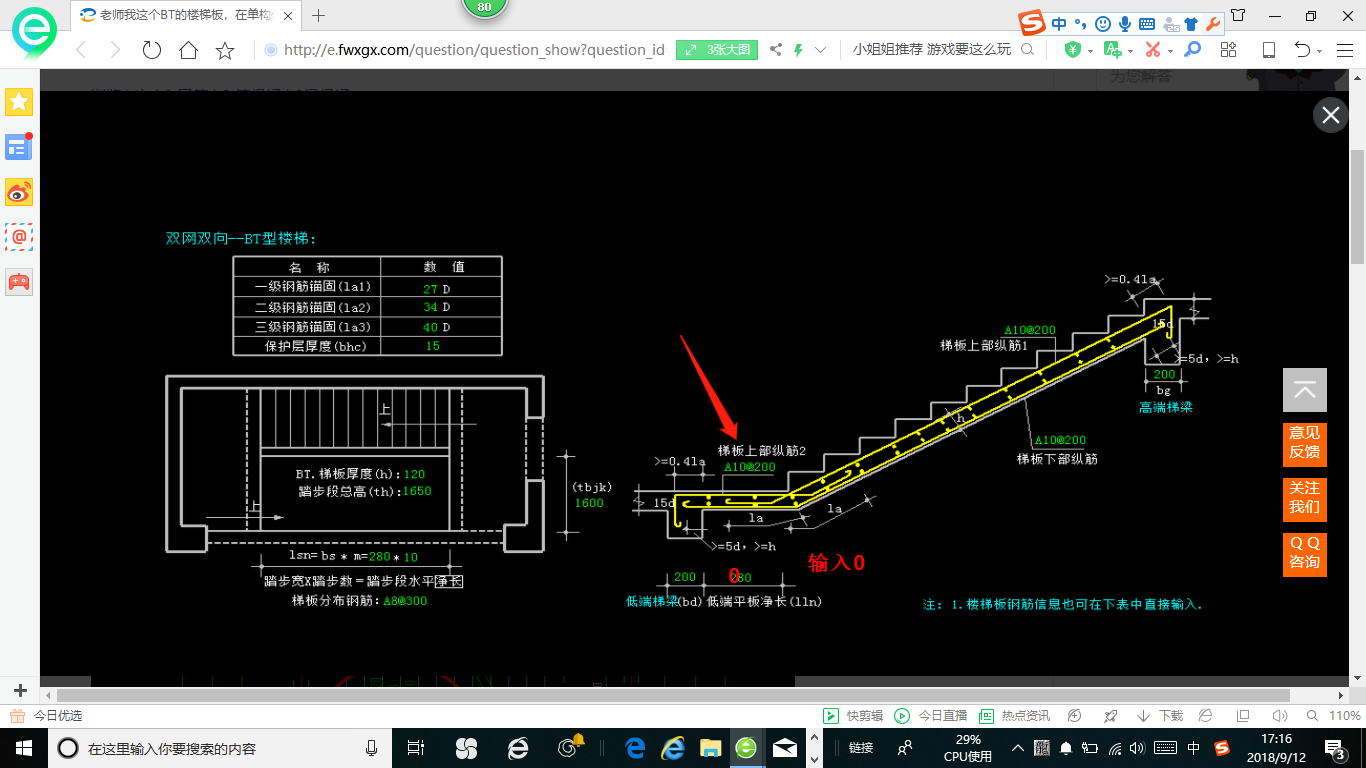Open the Weibo sidebar icon
The image size is (1366, 768).
pos(19,191)
